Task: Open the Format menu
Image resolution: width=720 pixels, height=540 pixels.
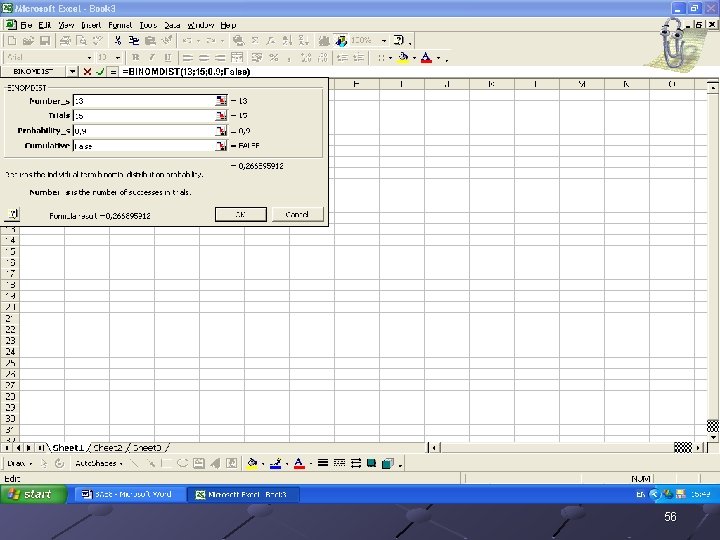Action: [x=120, y=25]
